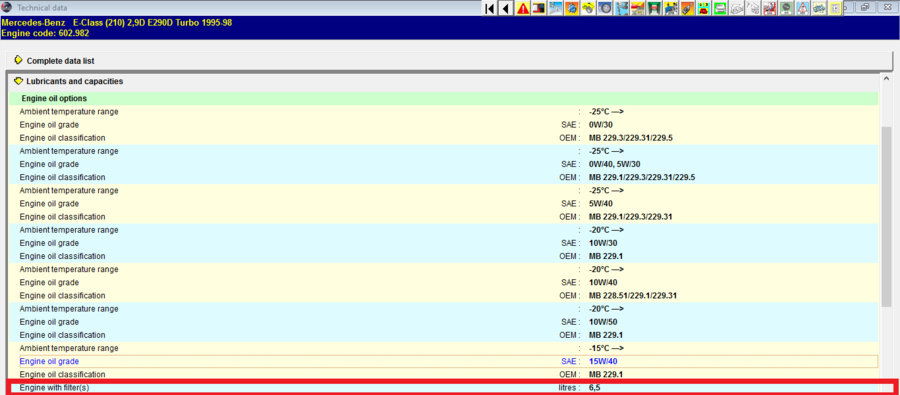Select the Engine with filter(s) row label

coord(54,388)
